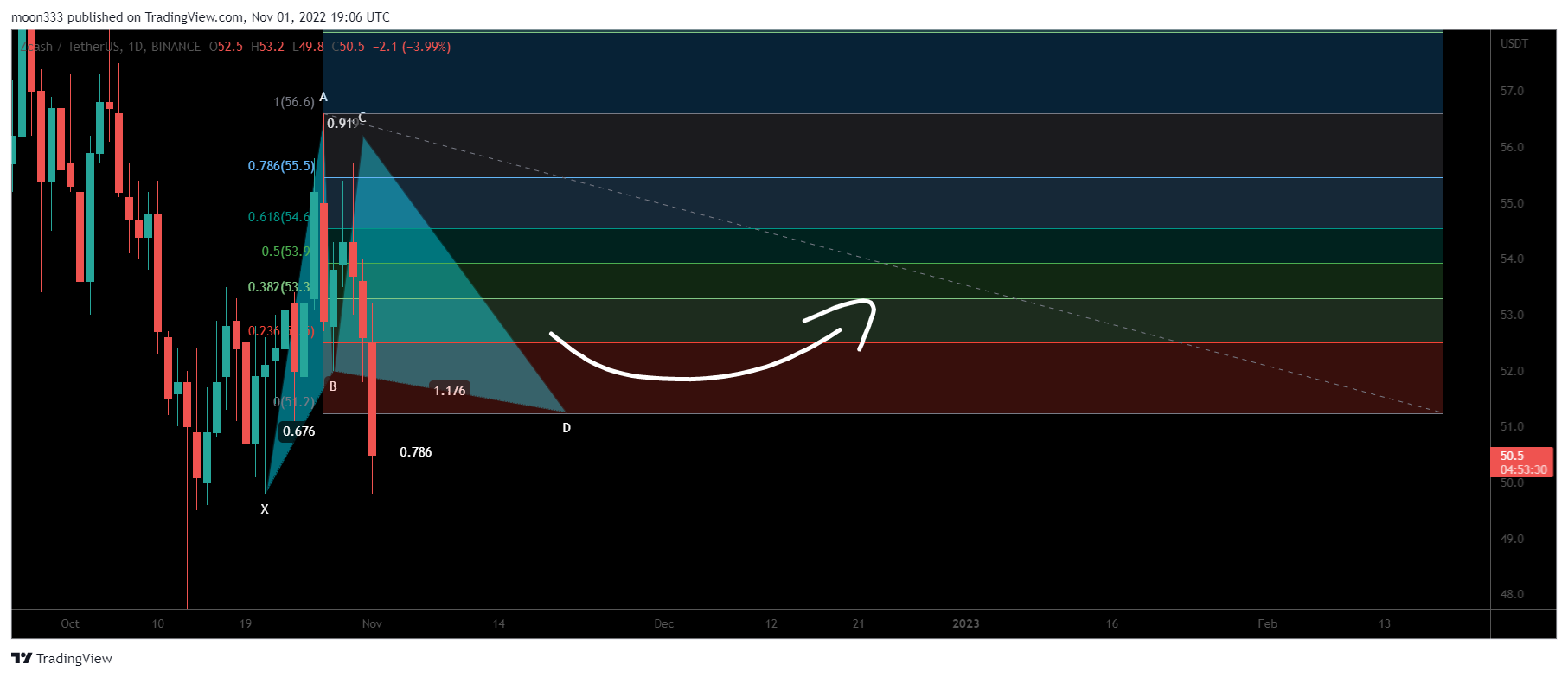Click the open value O52.5 in the legend
This screenshot has width=1568, height=677.
[x=226, y=47]
